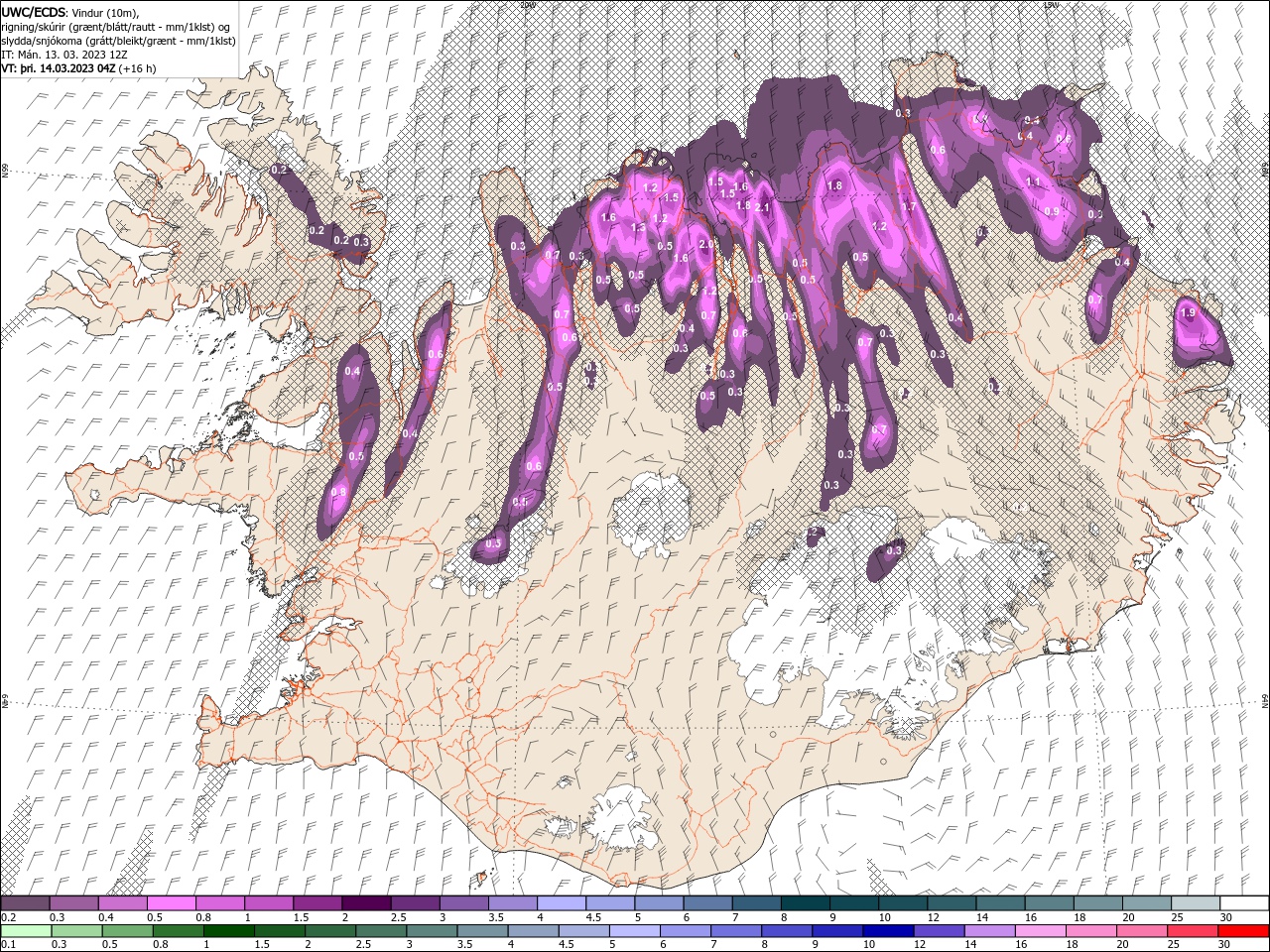The image size is (1270, 952).
Task: Select the '4.5' label under the upper legend row
Action: coord(593,917)
